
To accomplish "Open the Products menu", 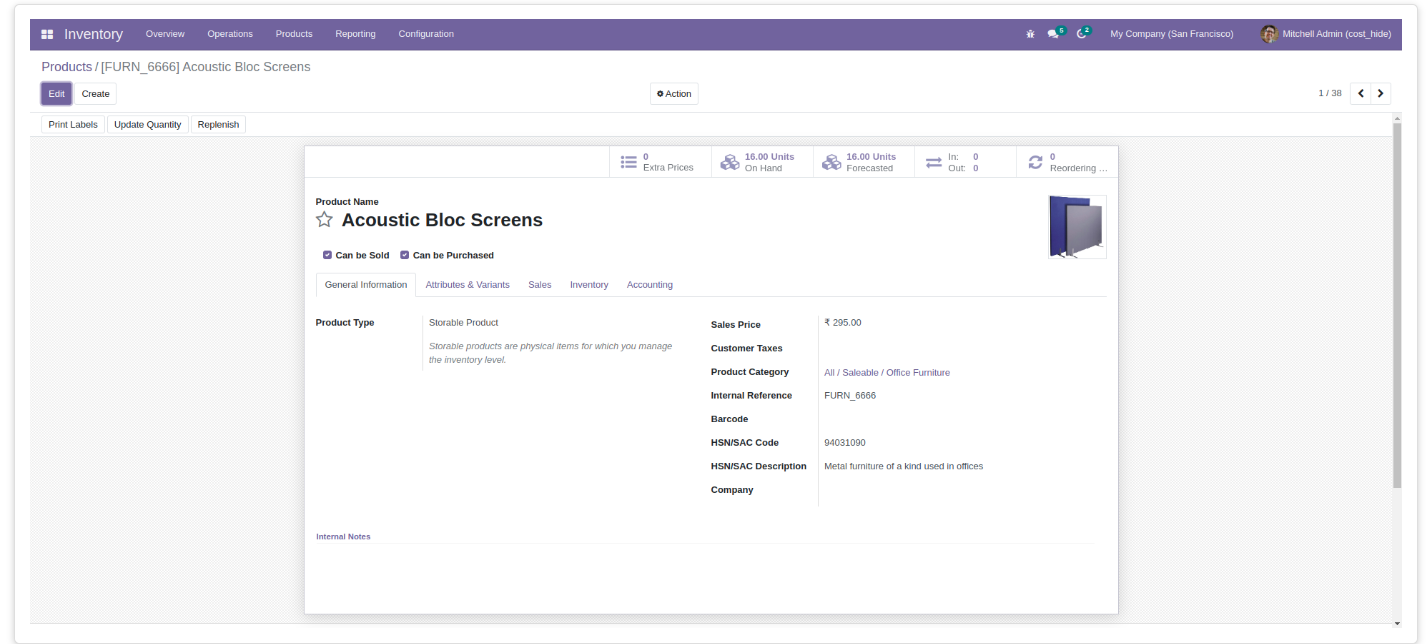I will click(294, 34).
